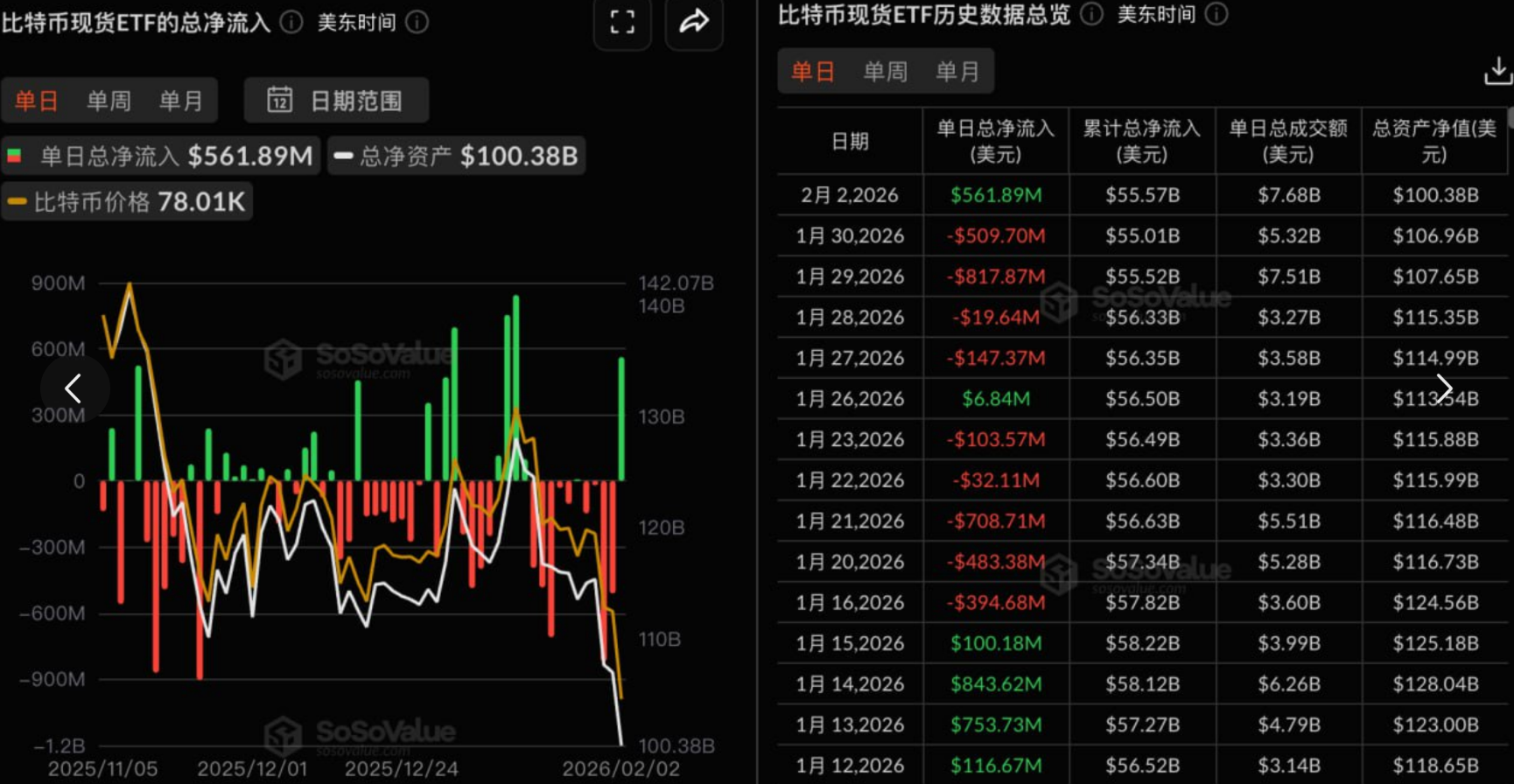Select 单周 tab in the history table
1514x784 pixels.
click(x=885, y=72)
